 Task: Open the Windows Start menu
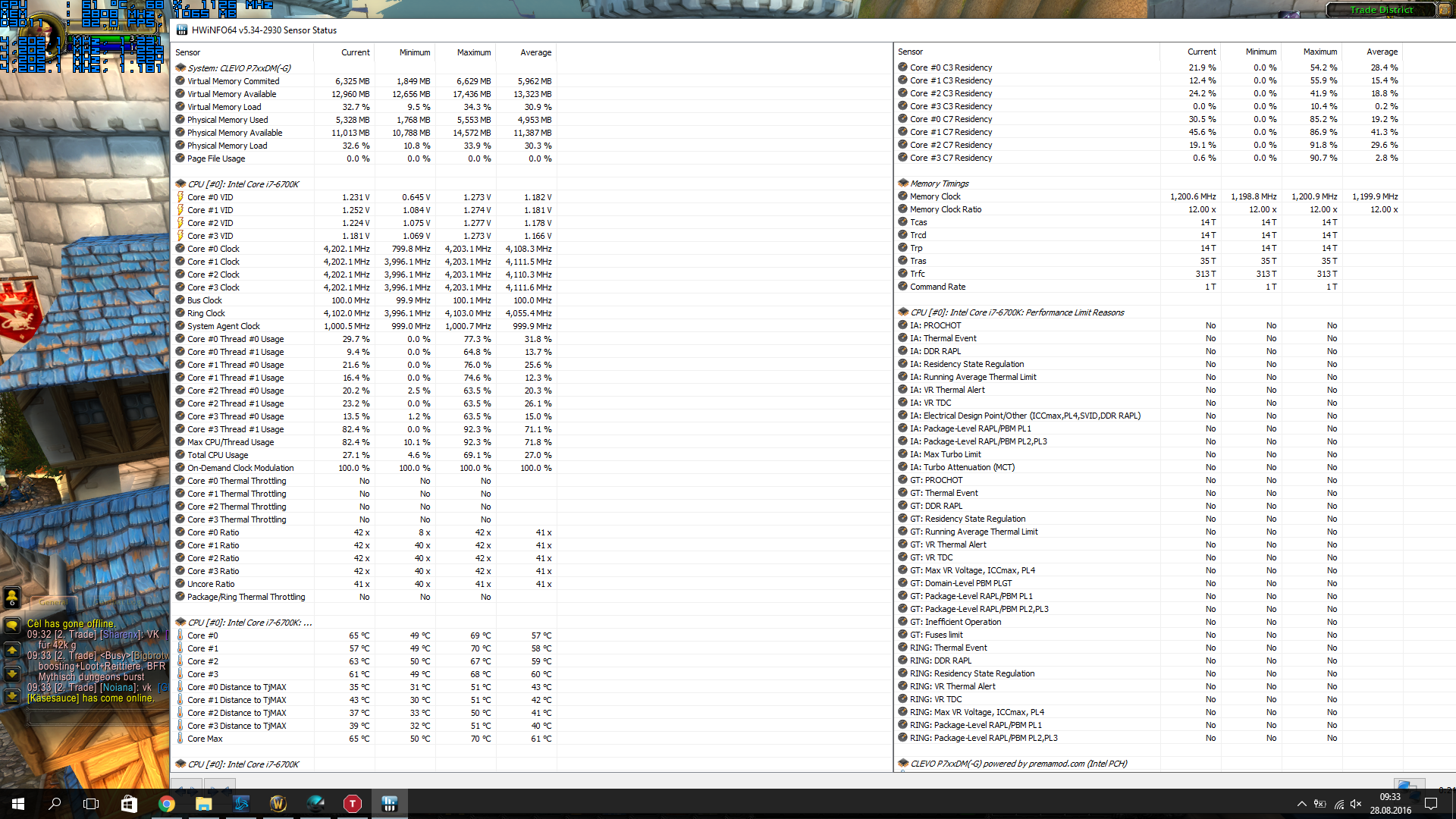18,804
